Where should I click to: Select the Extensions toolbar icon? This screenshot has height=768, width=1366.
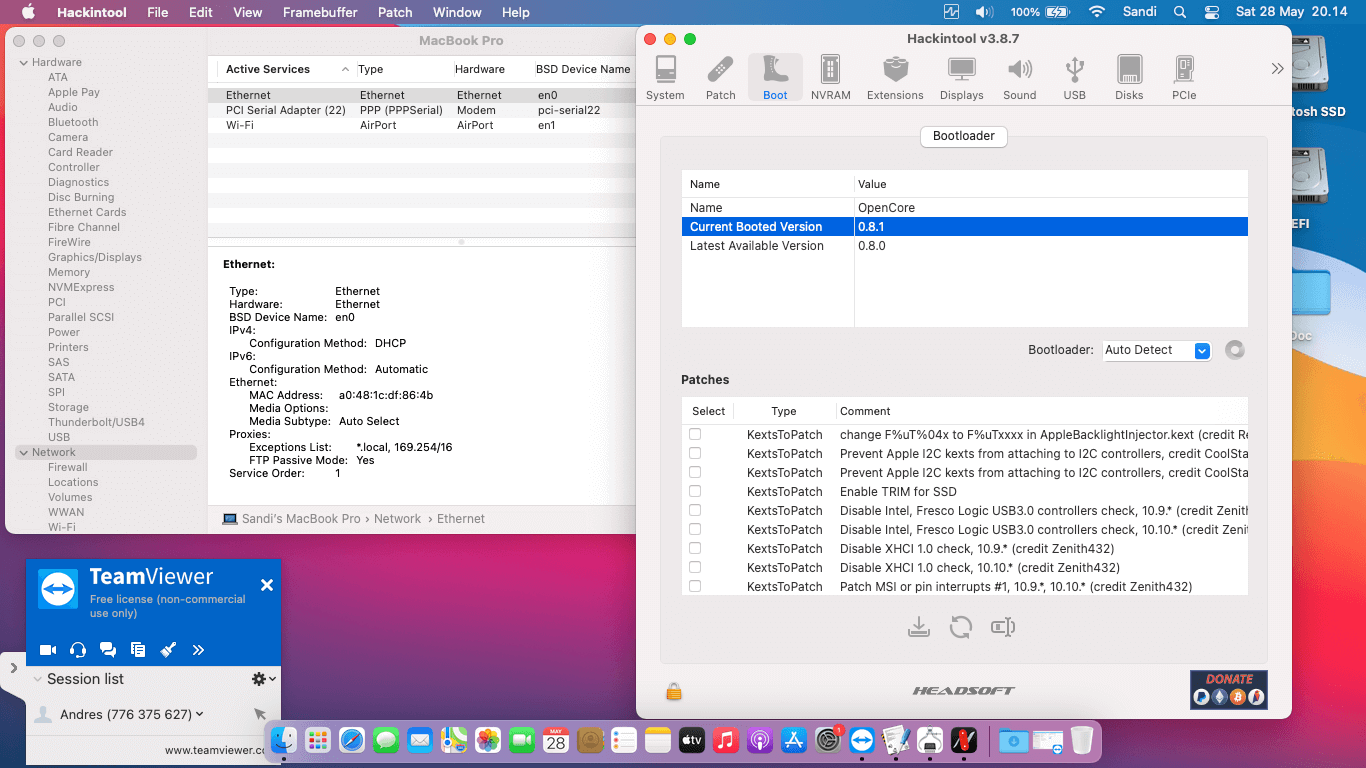pos(895,78)
